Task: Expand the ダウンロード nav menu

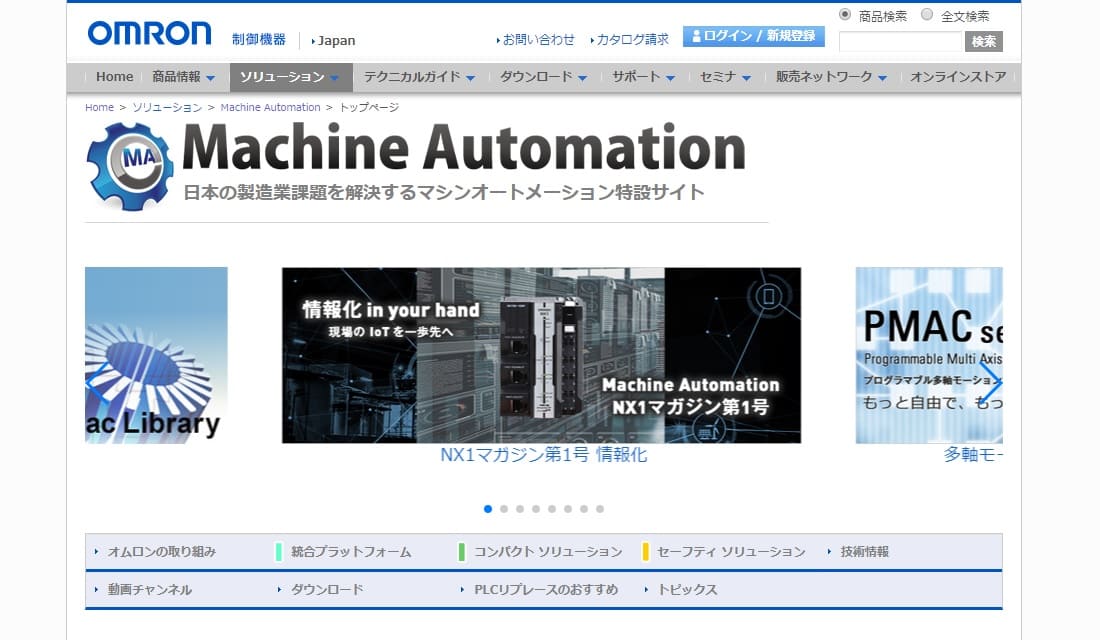Action: coord(544,77)
